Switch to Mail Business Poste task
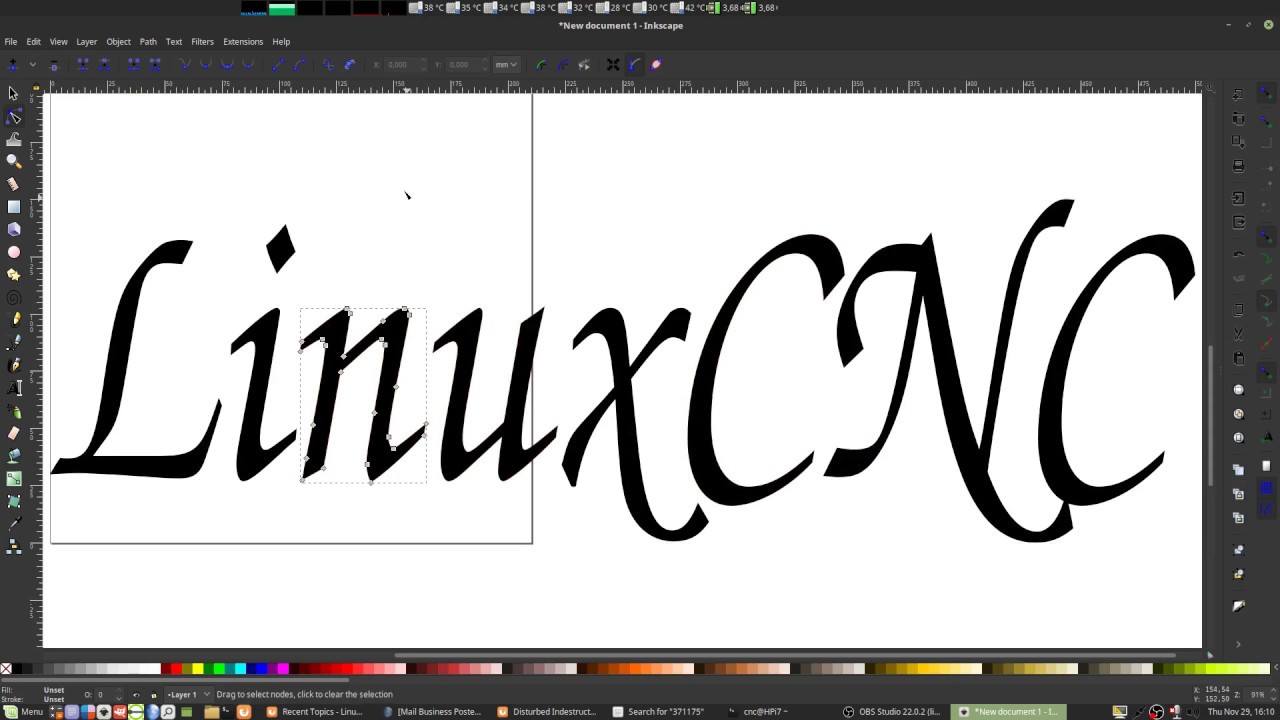The height and width of the screenshot is (720, 1280). pos(433,712)
